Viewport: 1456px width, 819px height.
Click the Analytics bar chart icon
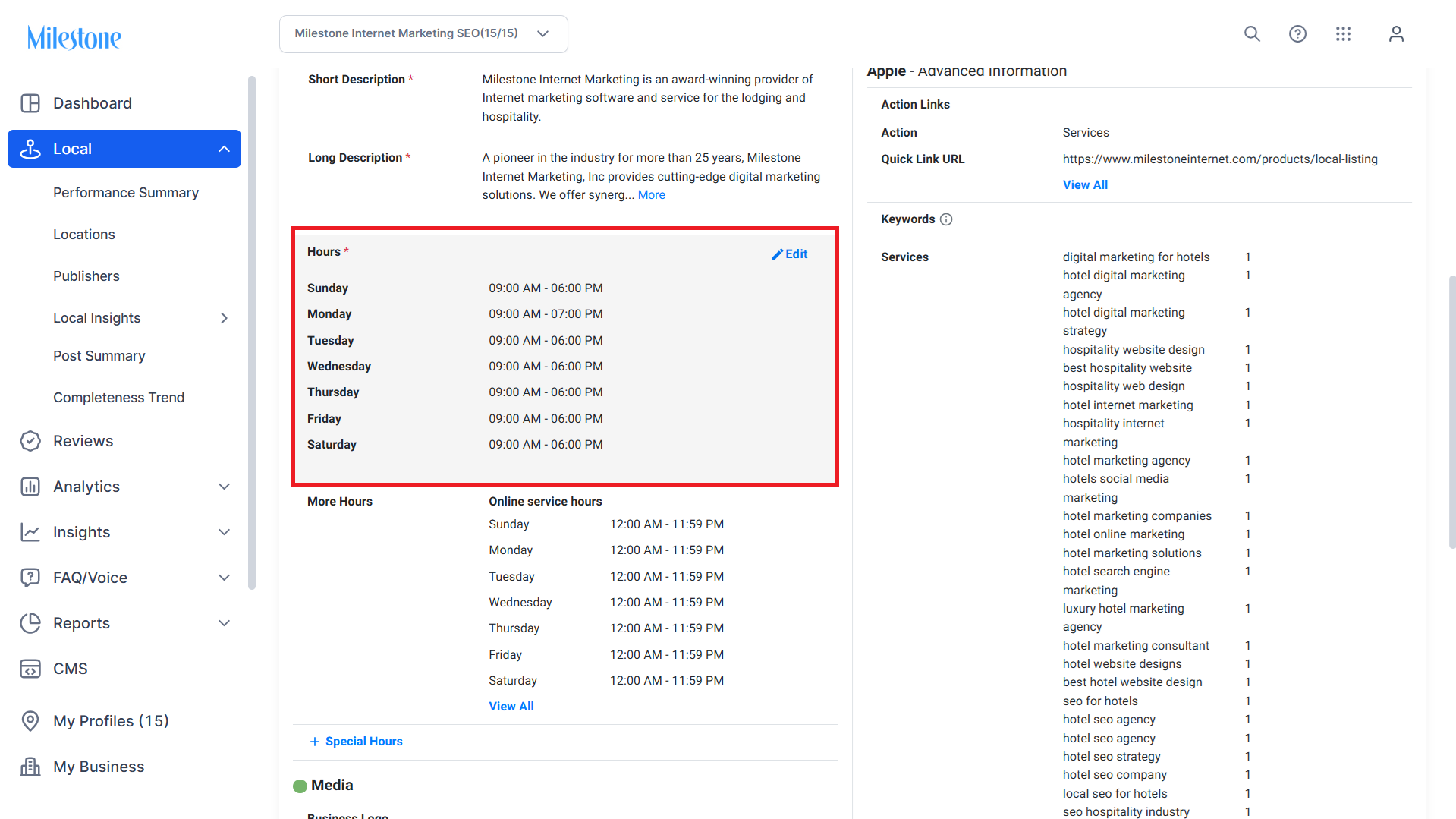(30, 487)
